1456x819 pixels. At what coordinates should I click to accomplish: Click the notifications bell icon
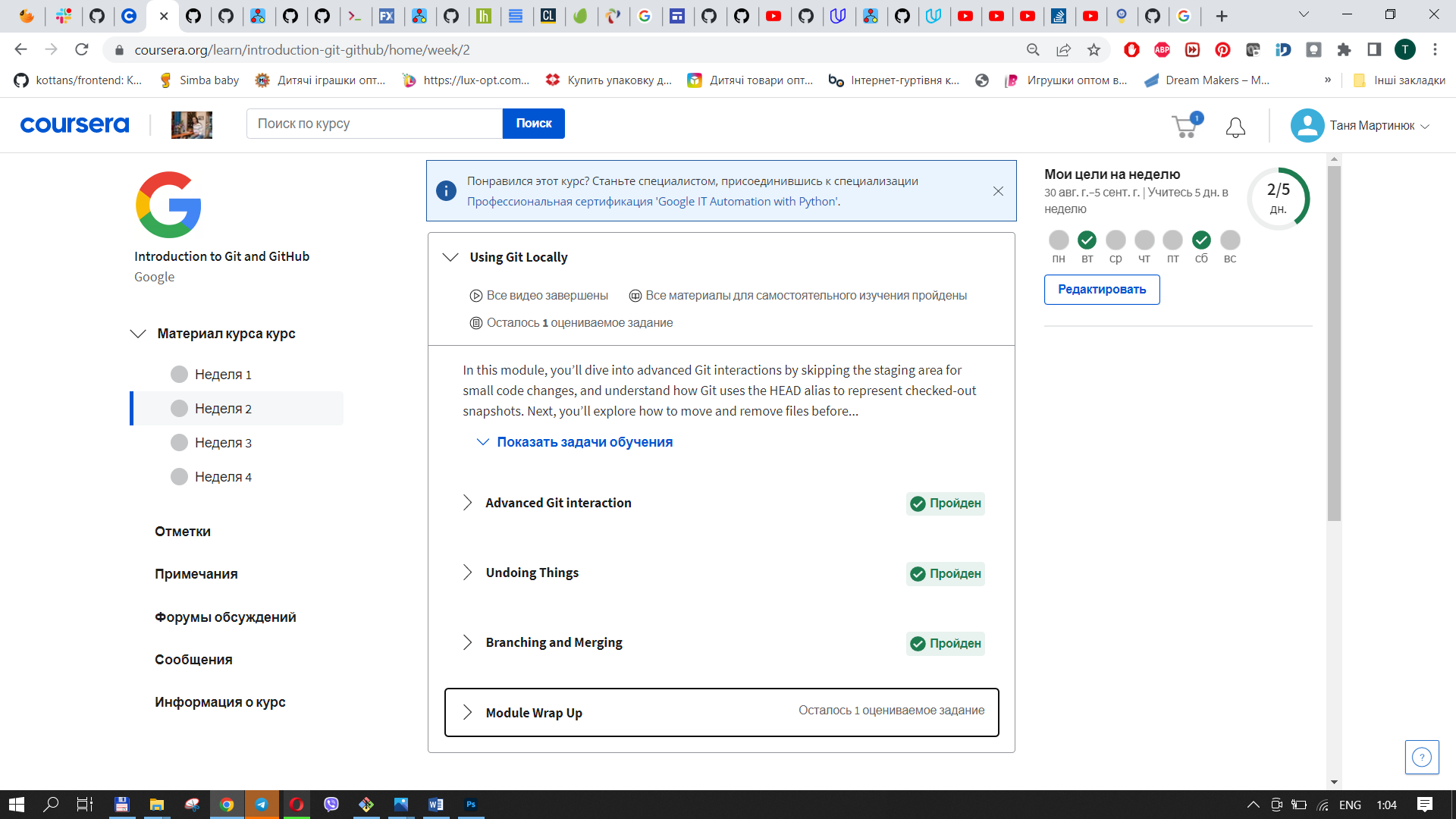pyautogui.click(x=1235, y=127)
